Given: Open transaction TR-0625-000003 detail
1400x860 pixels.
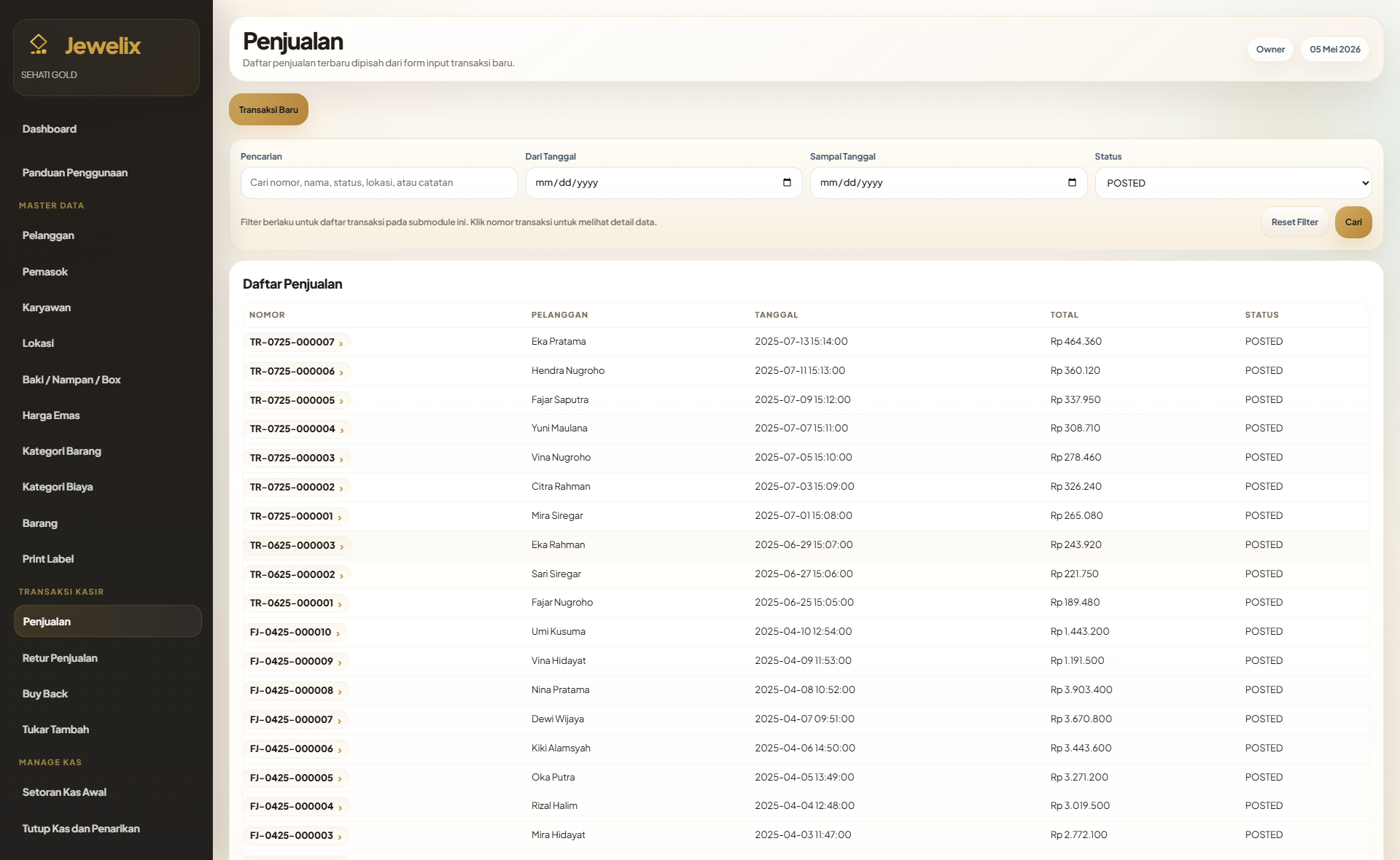Looking at the screenshot, I should 297,545.
